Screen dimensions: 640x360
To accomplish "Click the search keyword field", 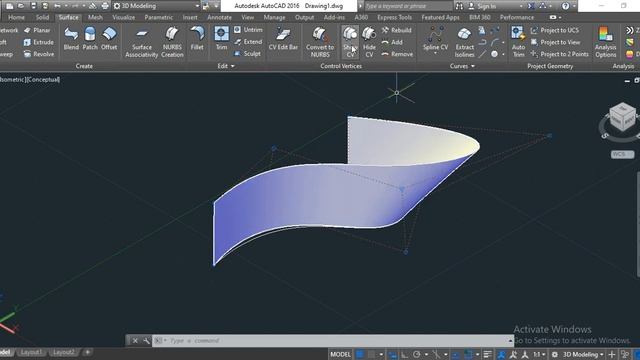I will click(408, 6).
